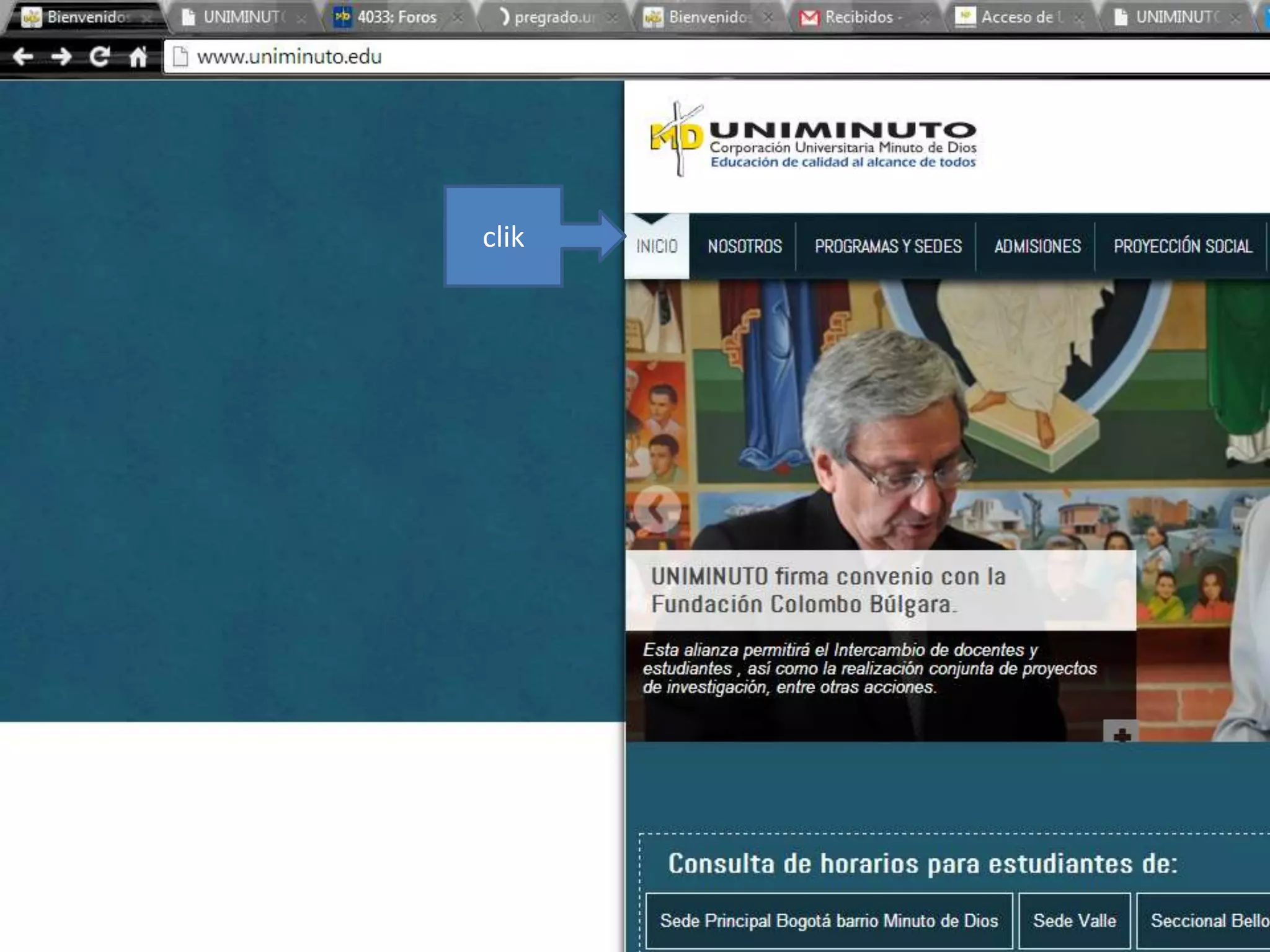Image resolution: width=1270 pixels, height=952 pixels.
Task: Close the 4033: Foros tab
Action: coord(458,18)
